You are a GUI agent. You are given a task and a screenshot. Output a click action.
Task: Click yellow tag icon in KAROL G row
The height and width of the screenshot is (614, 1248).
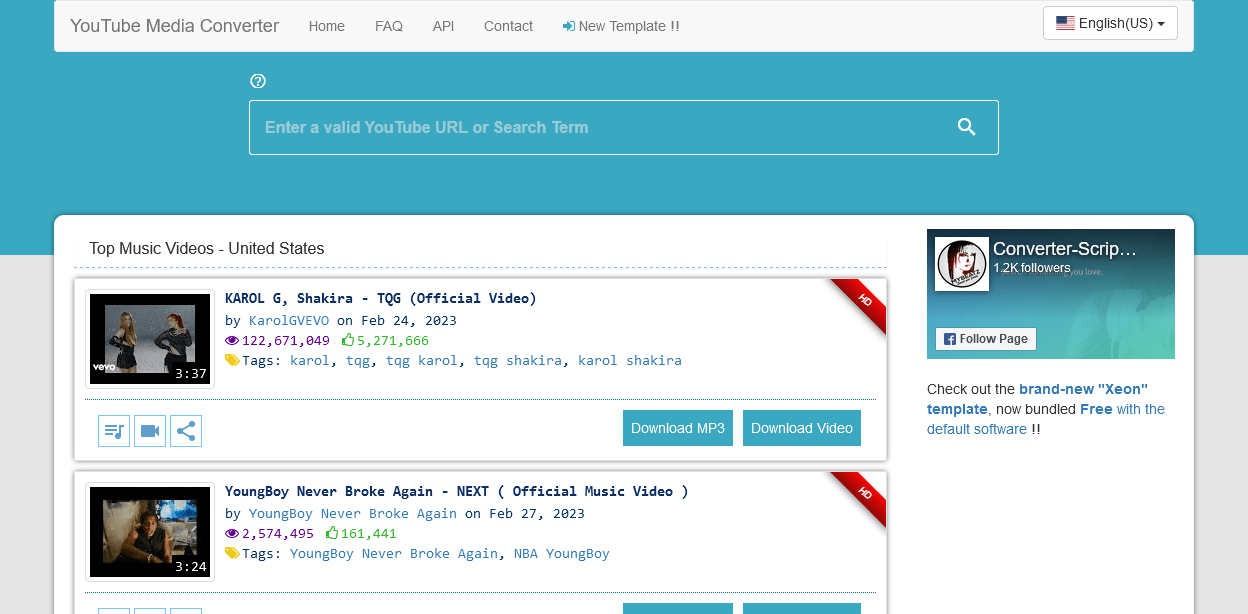(232, 360)
